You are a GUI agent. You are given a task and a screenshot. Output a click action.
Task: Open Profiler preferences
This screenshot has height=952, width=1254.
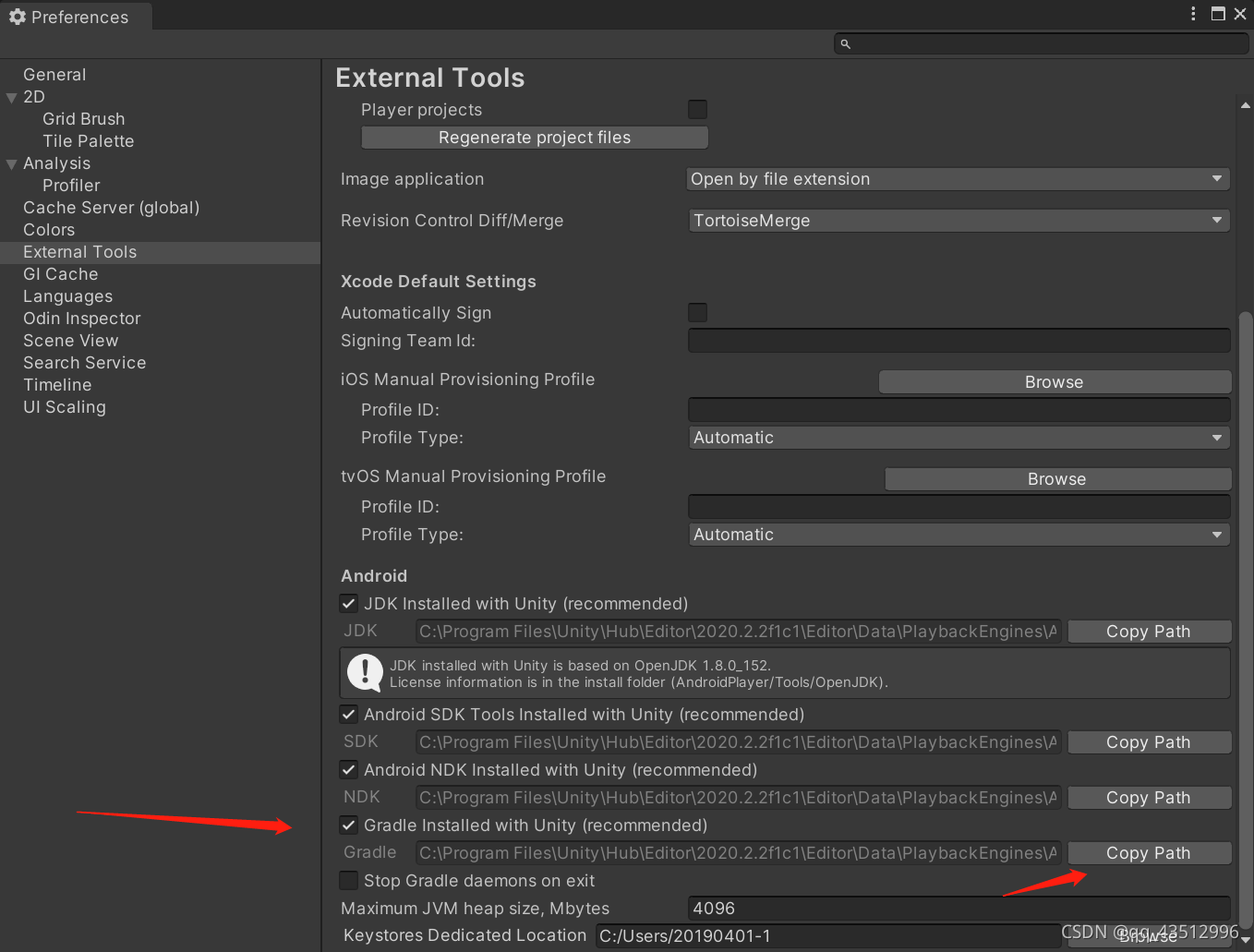point(71,185)
